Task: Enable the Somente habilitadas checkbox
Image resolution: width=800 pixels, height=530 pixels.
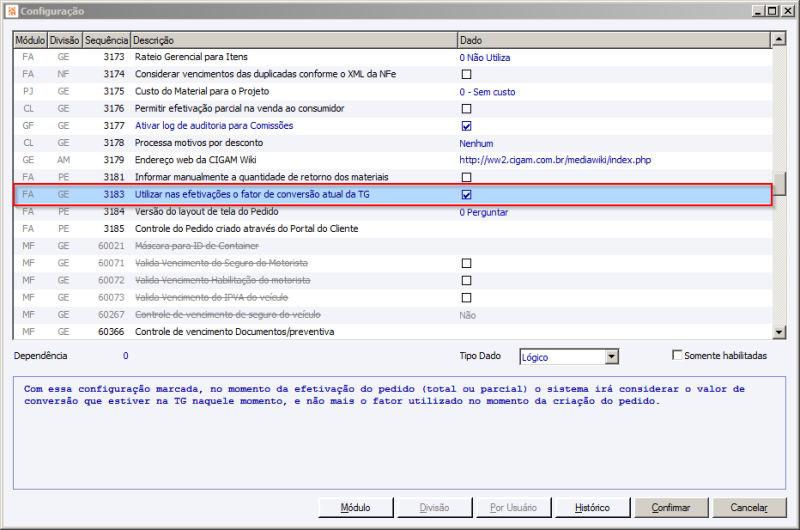Action: click(x=677, y=355)
